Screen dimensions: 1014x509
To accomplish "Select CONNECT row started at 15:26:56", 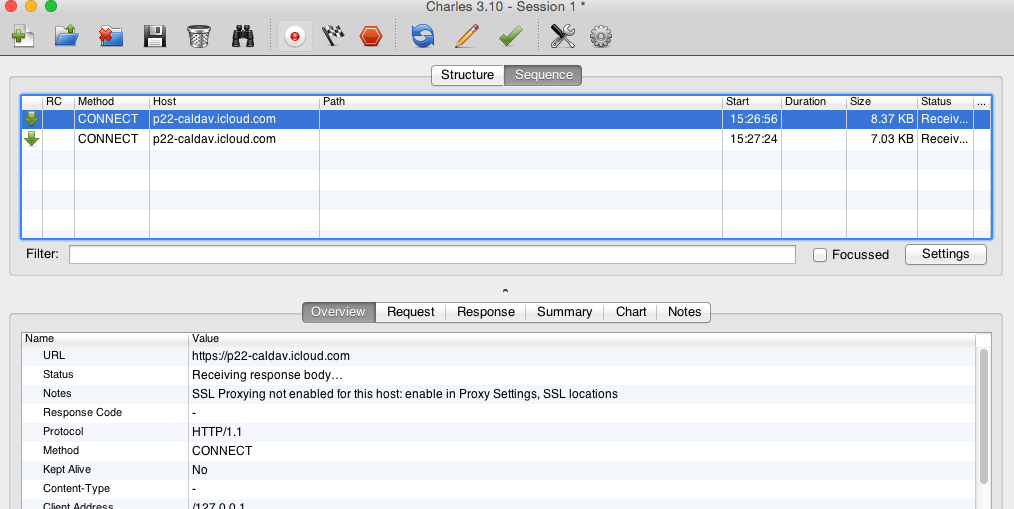I will 506,119.
